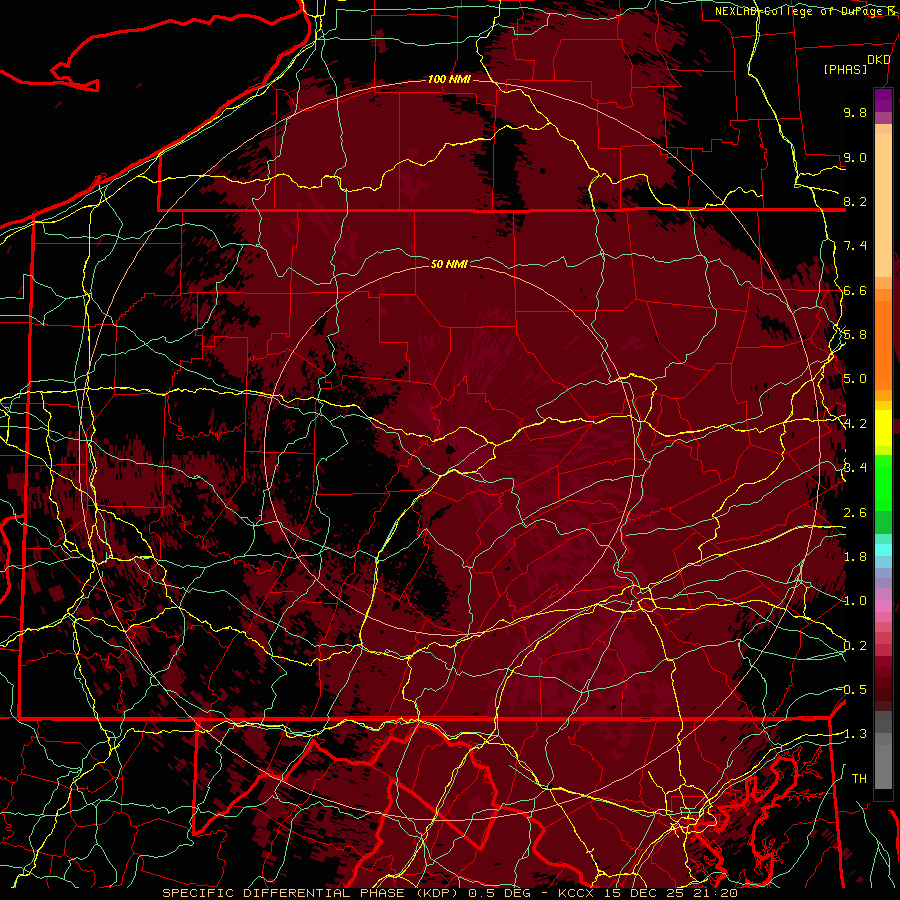Screen dimensions: 900x900
Task: Click the 9.0 value on the scale
Action: [x=855, y=157]
